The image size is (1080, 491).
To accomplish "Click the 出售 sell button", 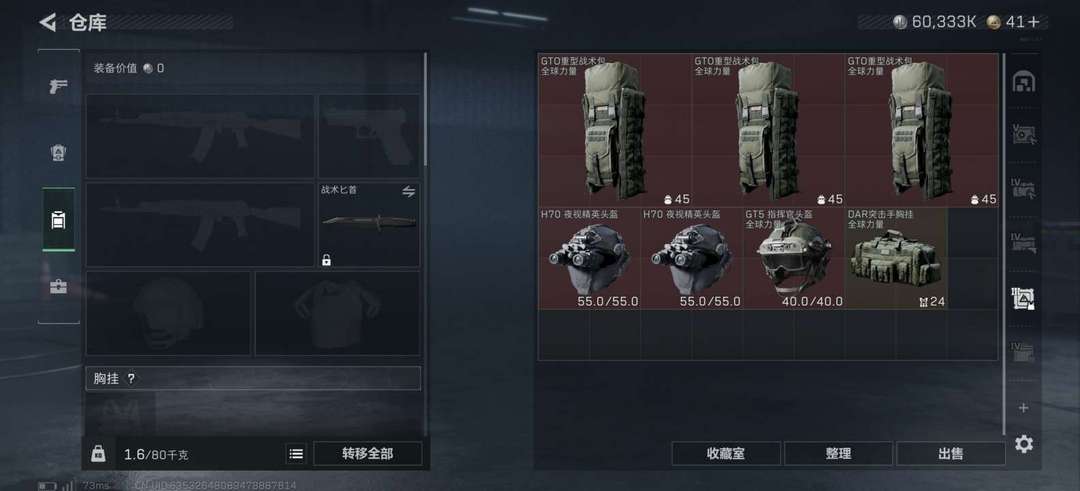I will coord(951,454).
